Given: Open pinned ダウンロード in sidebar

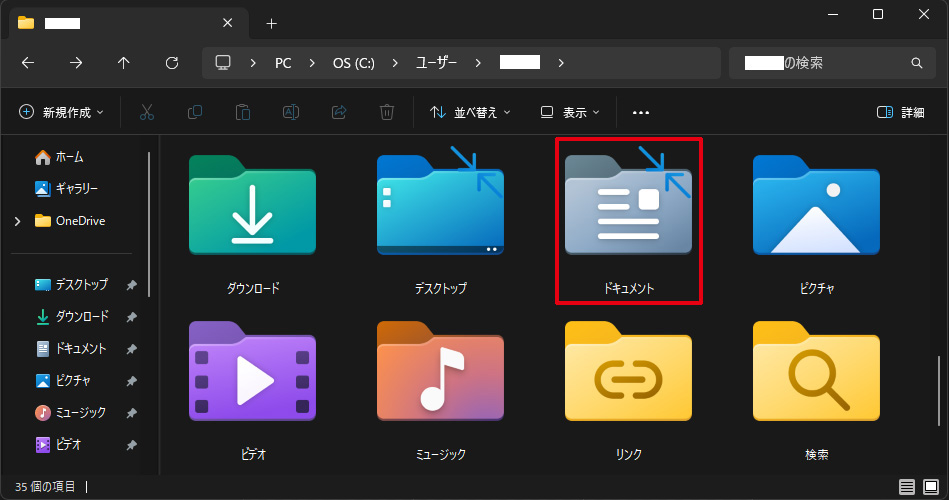Looking at the screenshot, I should point(71,317).
